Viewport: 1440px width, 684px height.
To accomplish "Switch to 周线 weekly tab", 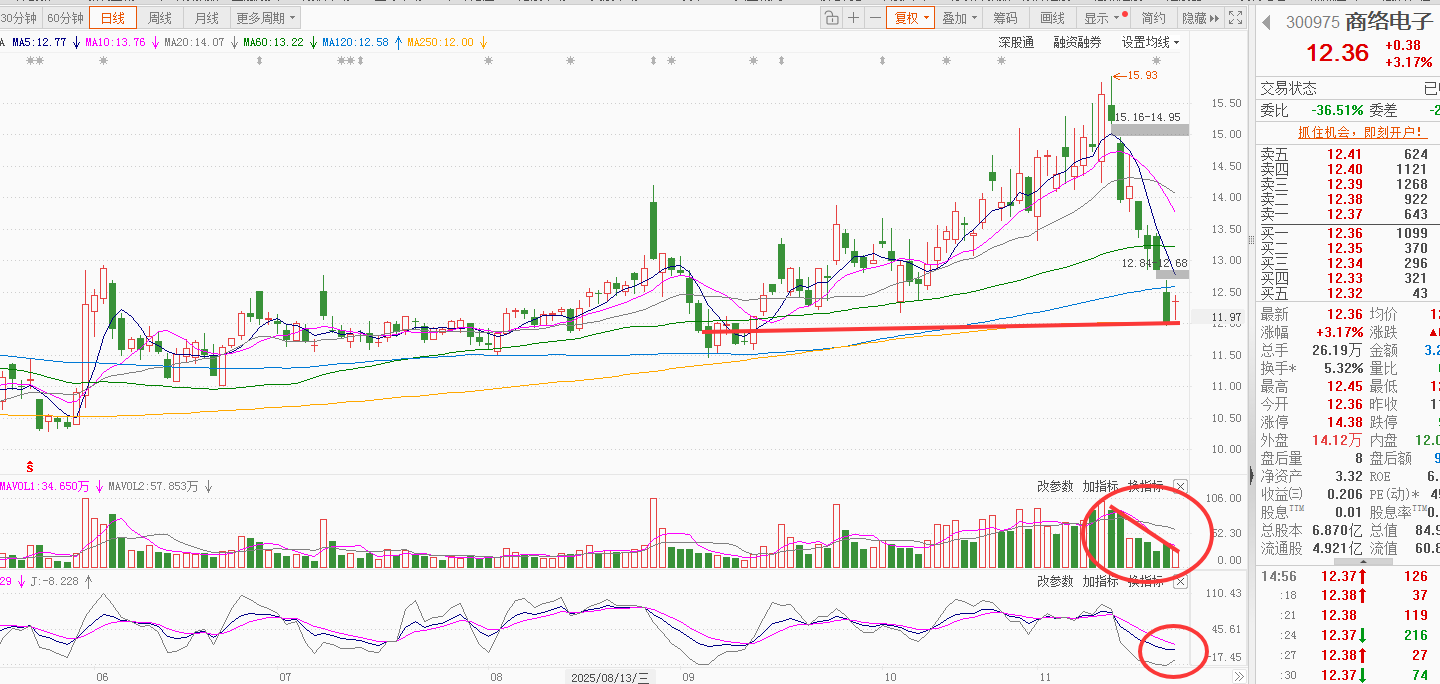I will coord(160,18).
